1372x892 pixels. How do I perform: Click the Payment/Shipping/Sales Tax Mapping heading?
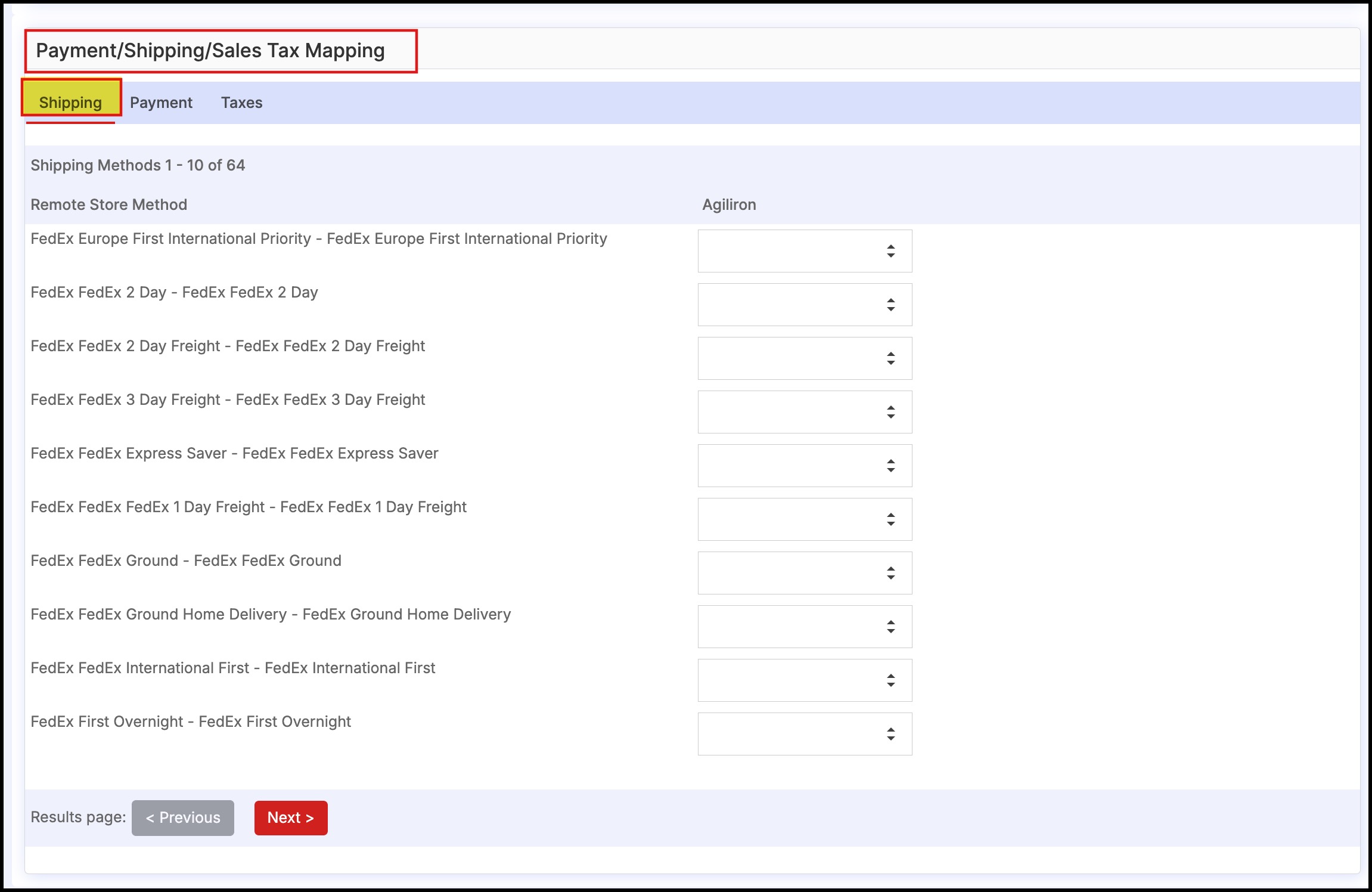[x=210, y=51]
